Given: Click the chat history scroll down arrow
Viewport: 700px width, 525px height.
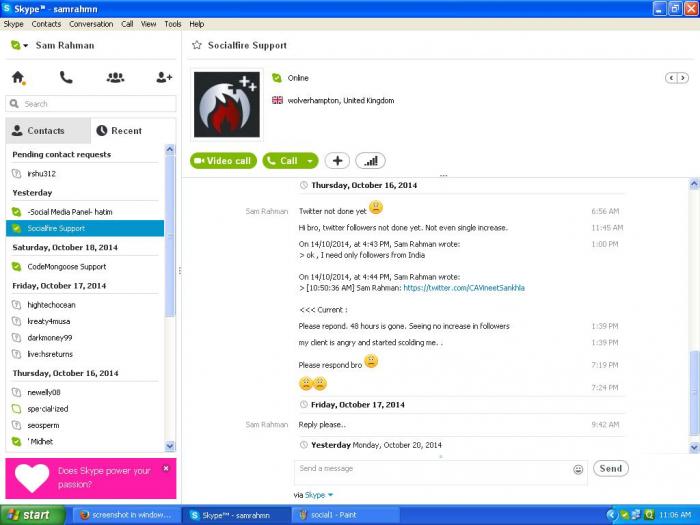Looking at the screenshot, I should point(694,447).
